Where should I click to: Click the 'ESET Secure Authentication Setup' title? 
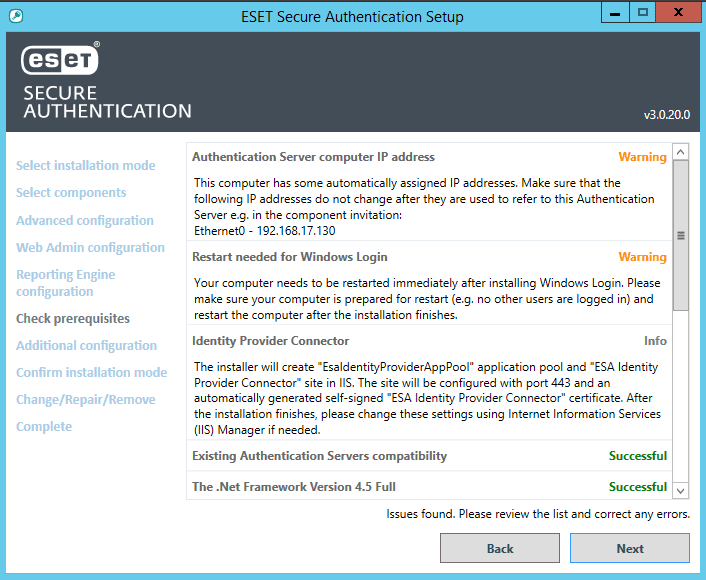352,17
